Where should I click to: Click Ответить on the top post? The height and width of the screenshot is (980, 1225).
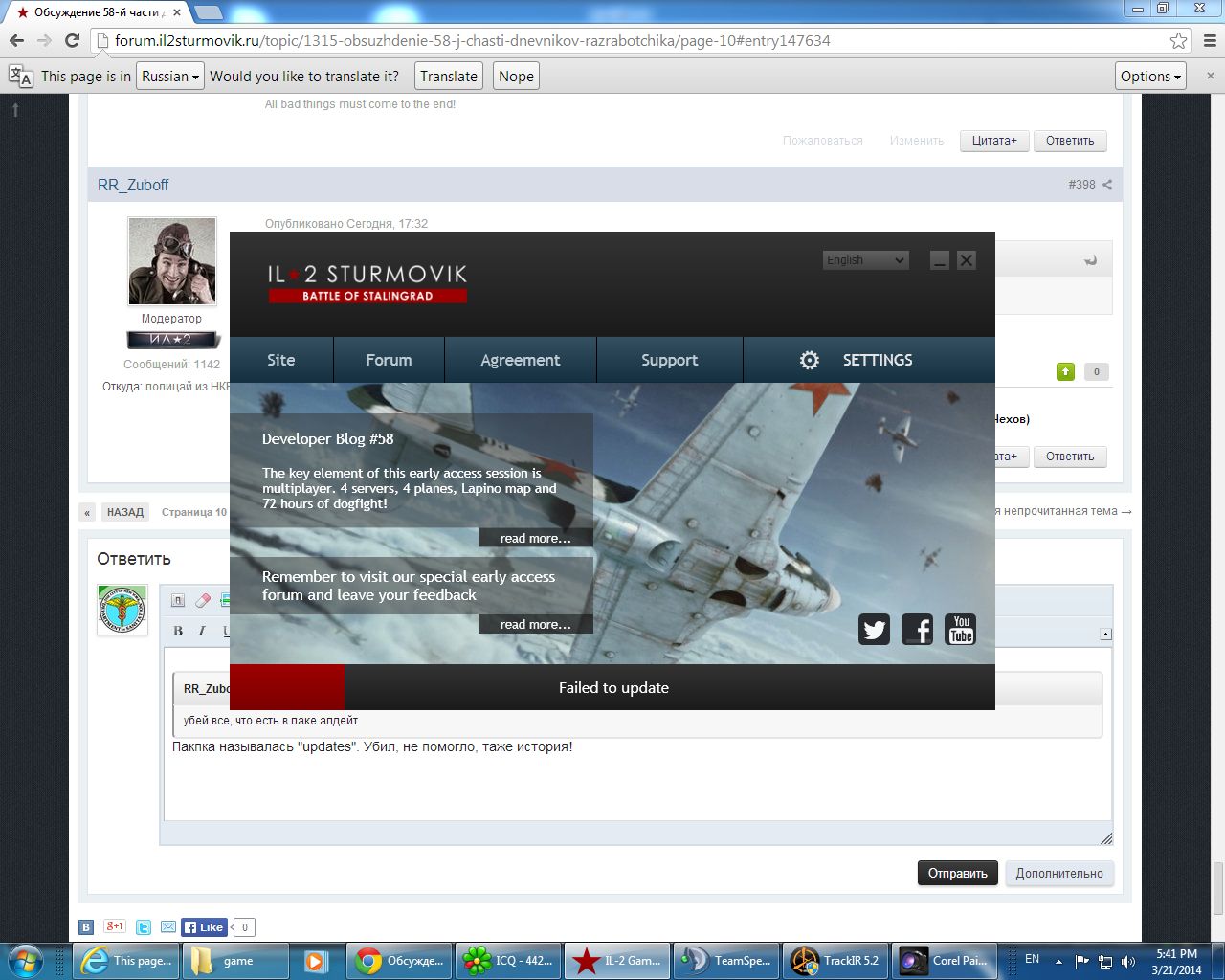pyautogui.click(x=1070, y=140)
